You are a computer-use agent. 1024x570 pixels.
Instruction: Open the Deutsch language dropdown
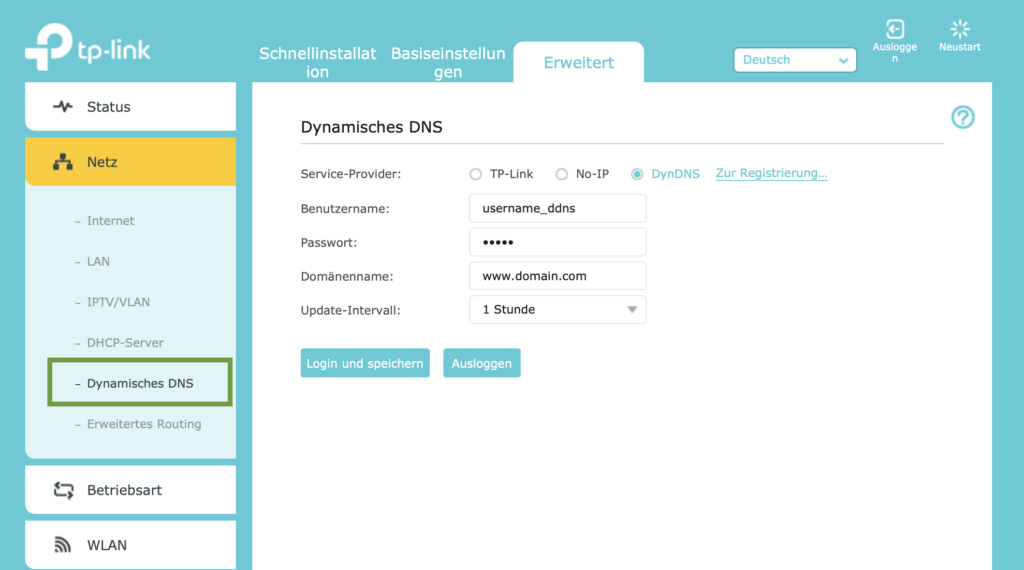click(x=795, y=60)
